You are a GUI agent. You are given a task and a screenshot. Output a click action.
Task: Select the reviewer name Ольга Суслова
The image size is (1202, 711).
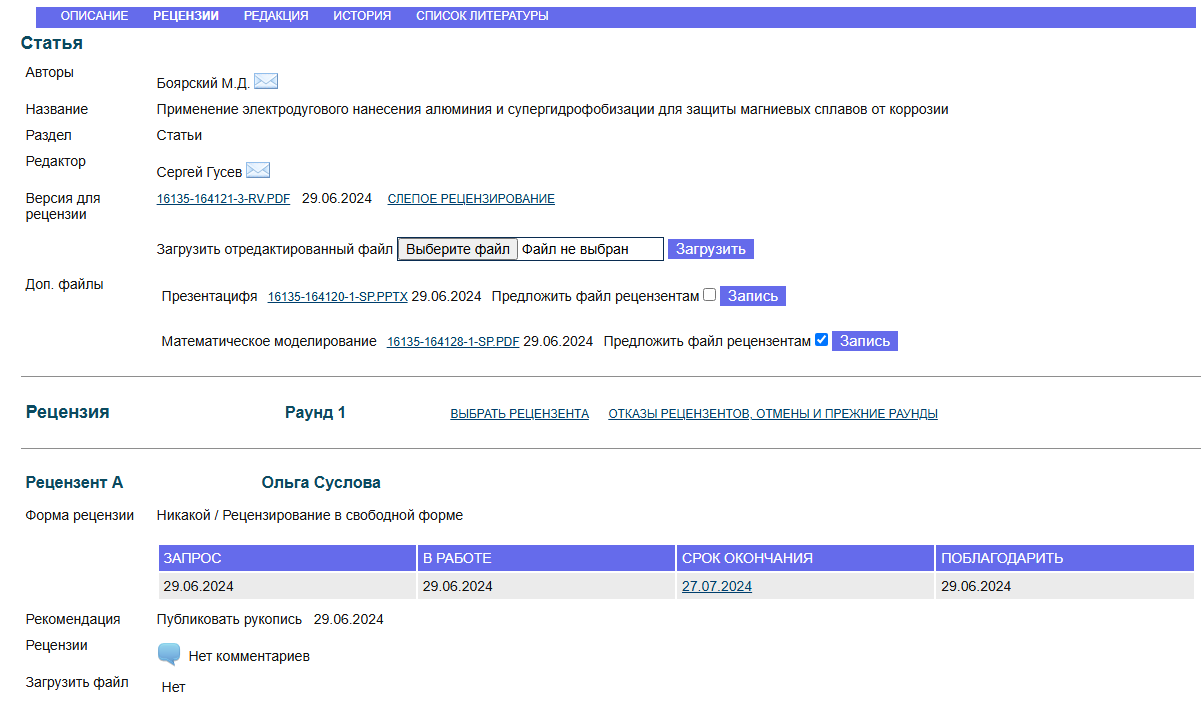(x=321, y=483)
